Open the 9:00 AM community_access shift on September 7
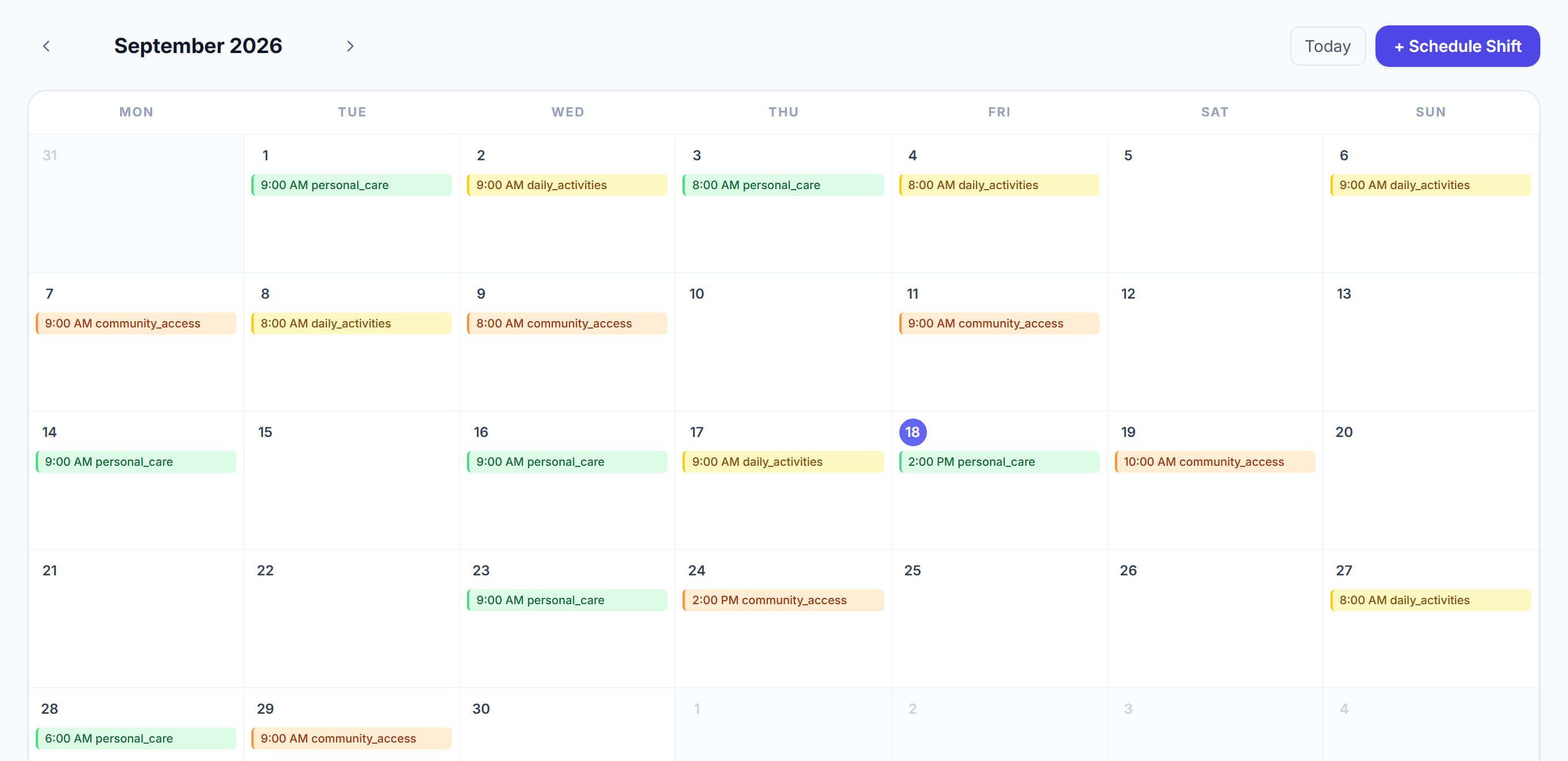Screen dimensions: 1568x761 135,323
